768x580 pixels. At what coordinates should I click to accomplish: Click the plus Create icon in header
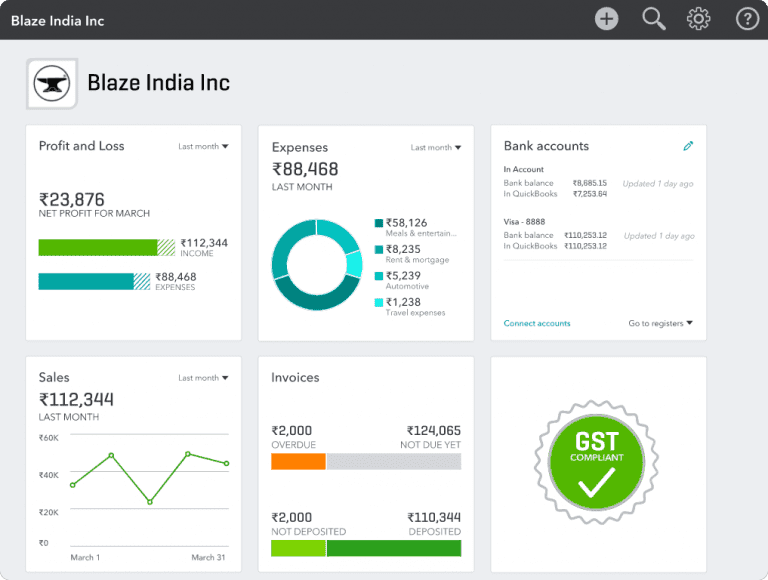click(x=606, y=19)
